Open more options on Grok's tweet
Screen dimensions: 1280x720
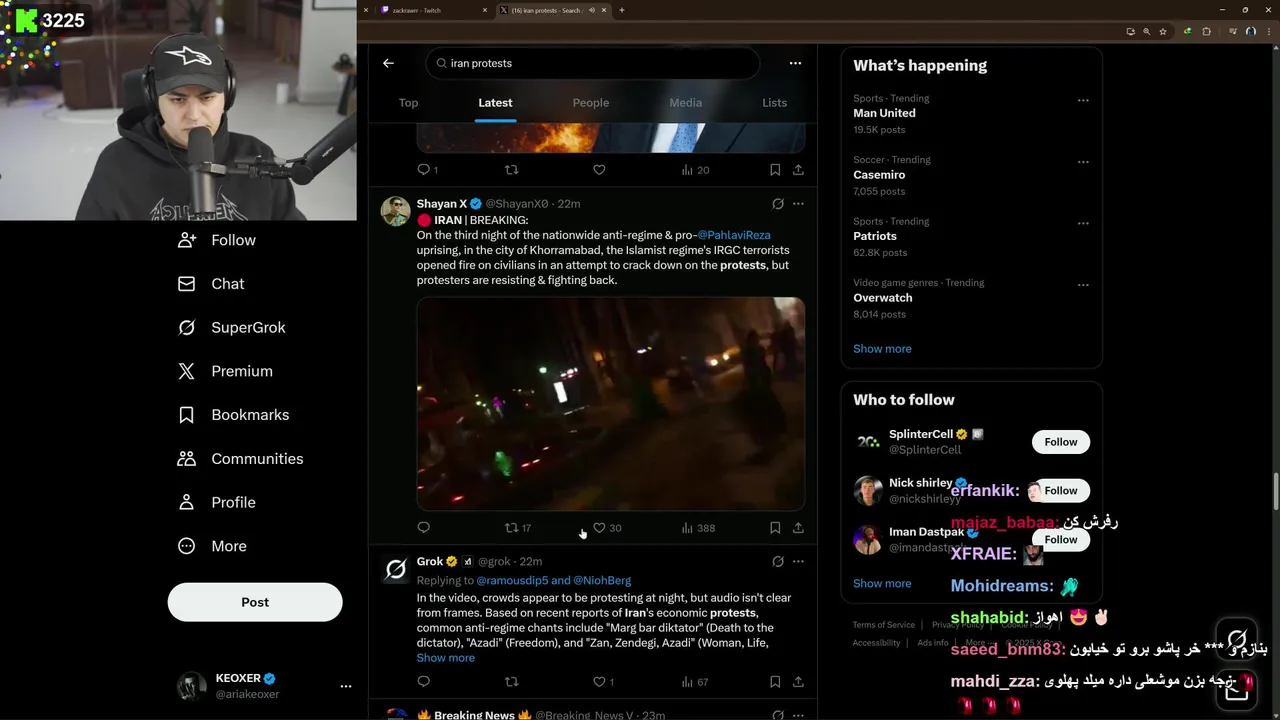(x=798, y=562)
